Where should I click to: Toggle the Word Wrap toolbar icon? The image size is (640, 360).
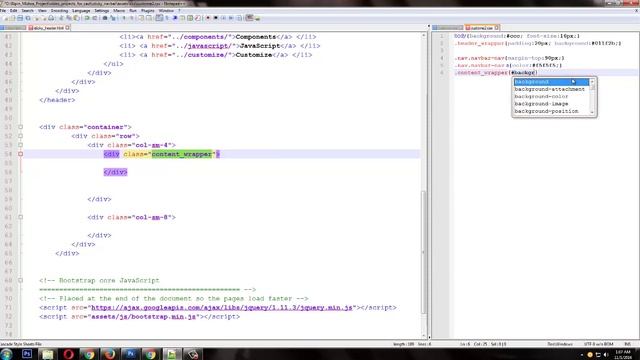[159, 18]
